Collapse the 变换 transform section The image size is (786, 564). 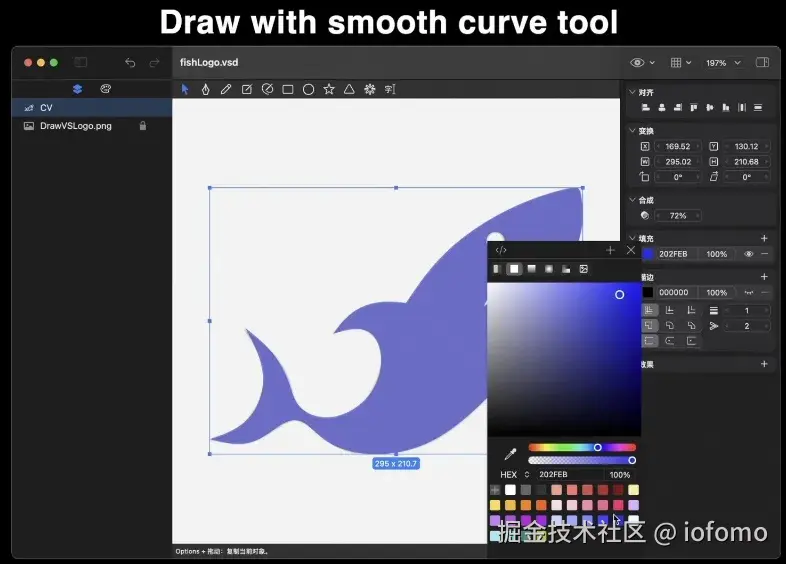pyautogui.click(x=632, y=131)
